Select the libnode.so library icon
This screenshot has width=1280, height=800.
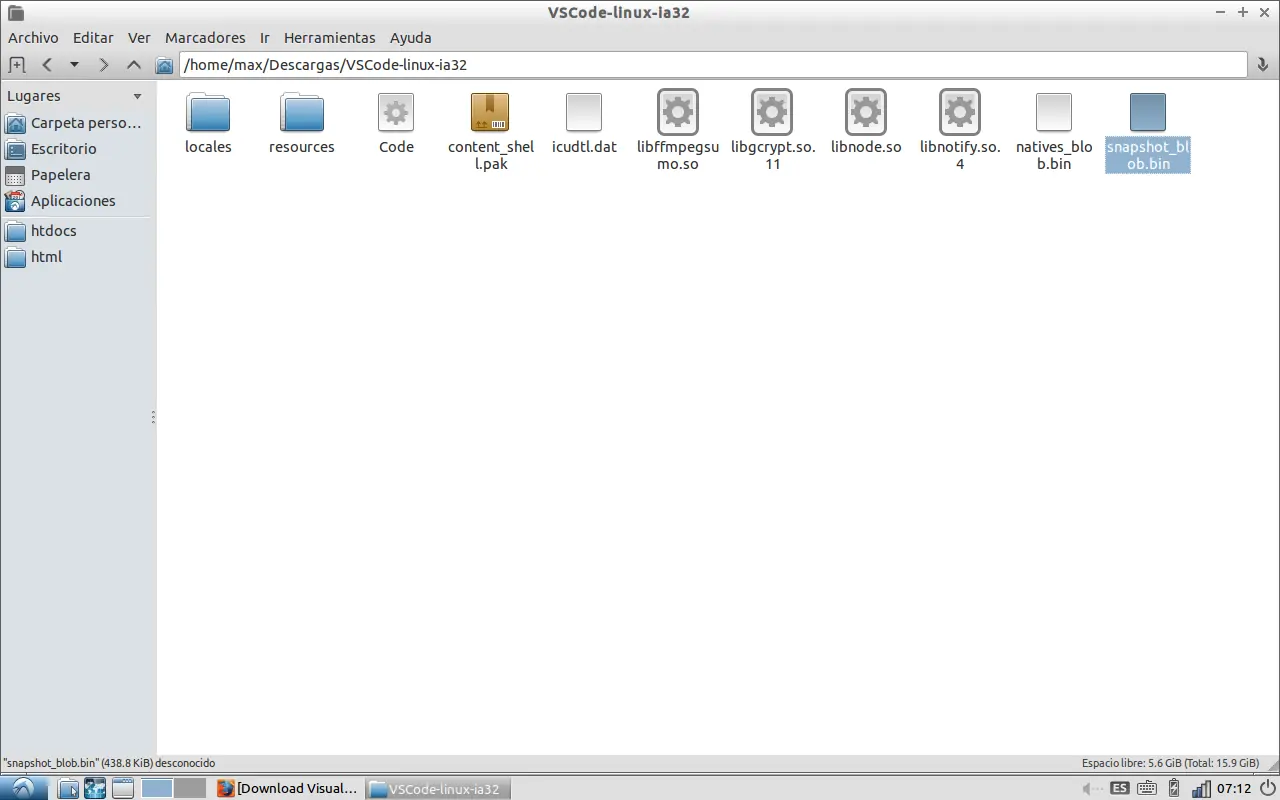pyautogui.click(x=866, y=112)
